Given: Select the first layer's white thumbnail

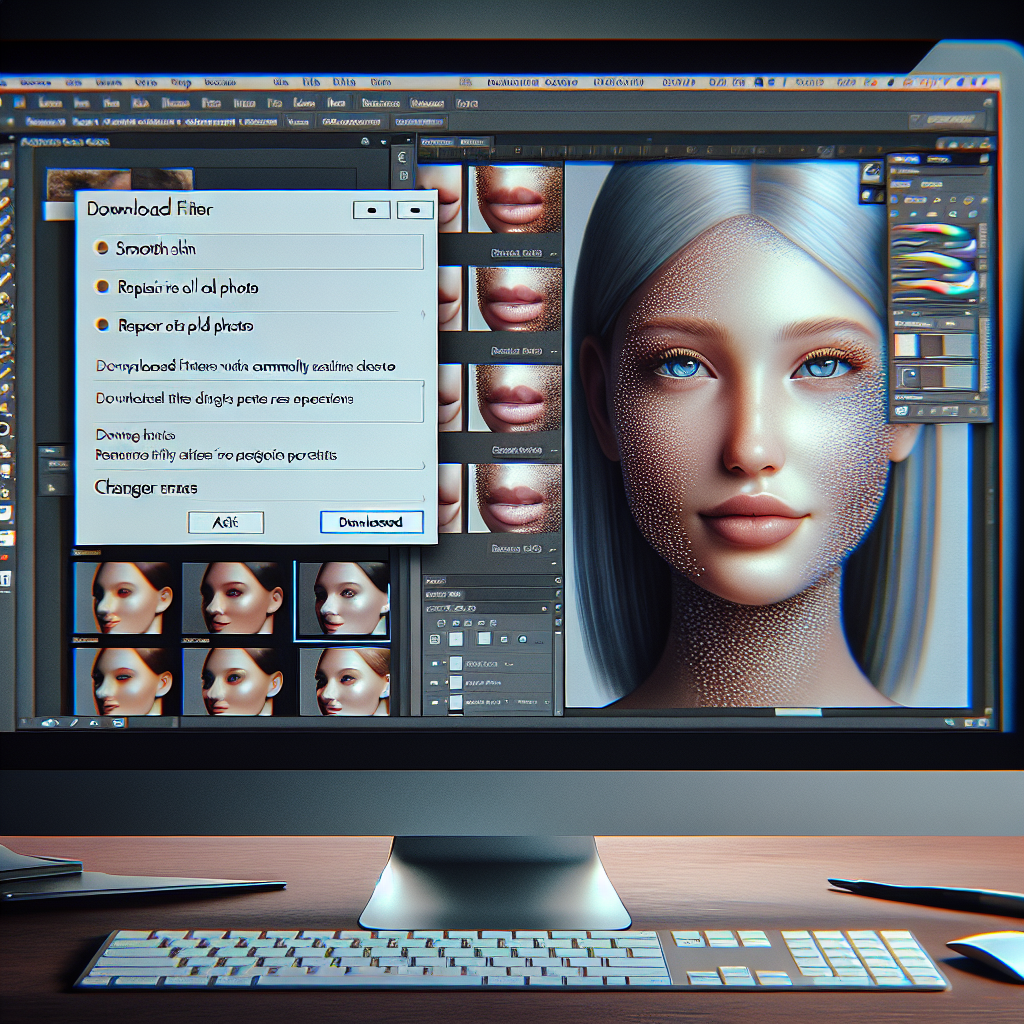Looking at the screenshot, I should click(456, 664).
